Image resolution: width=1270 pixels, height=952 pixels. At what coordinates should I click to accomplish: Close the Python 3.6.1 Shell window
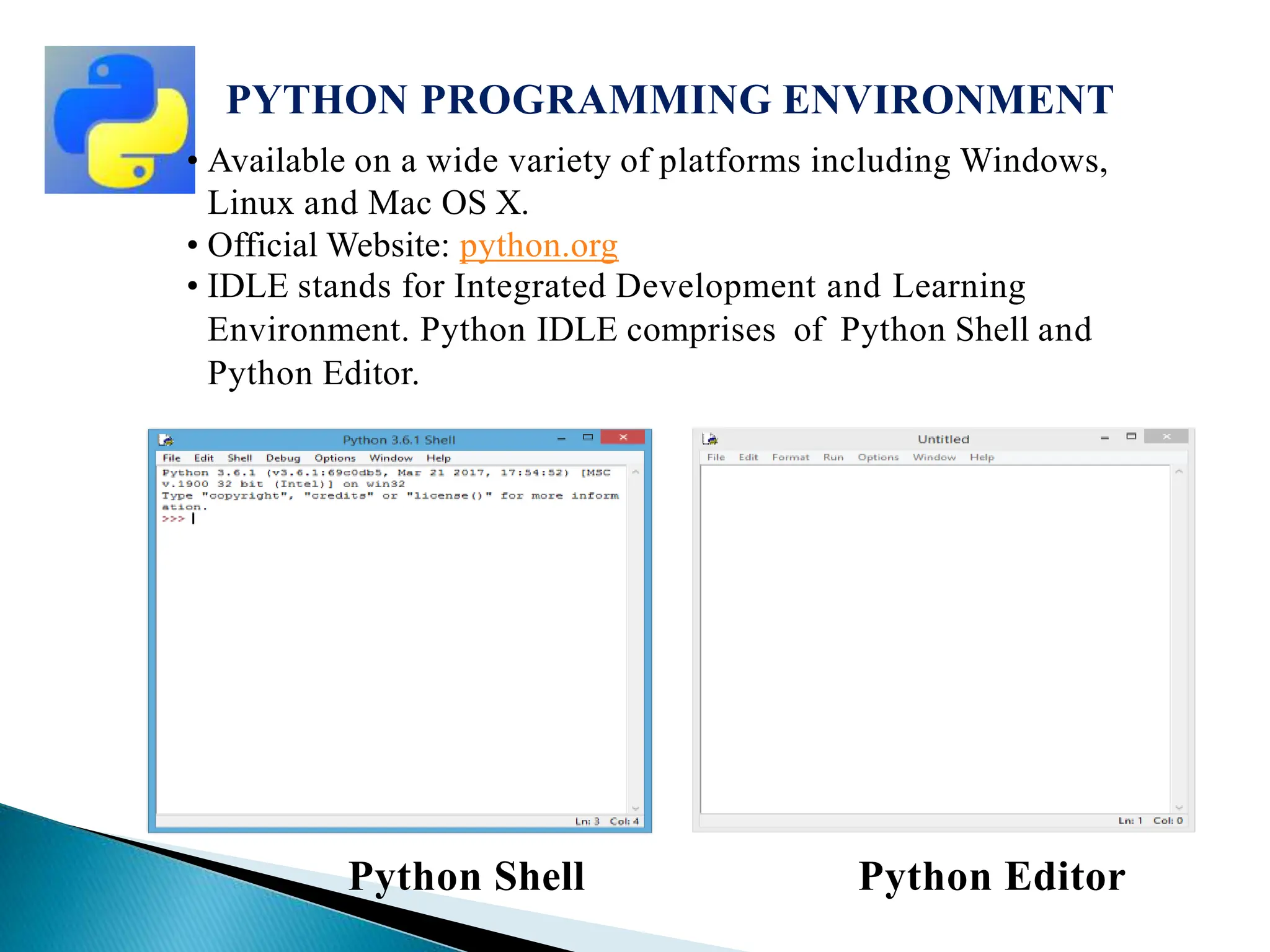tap(623, 438)
